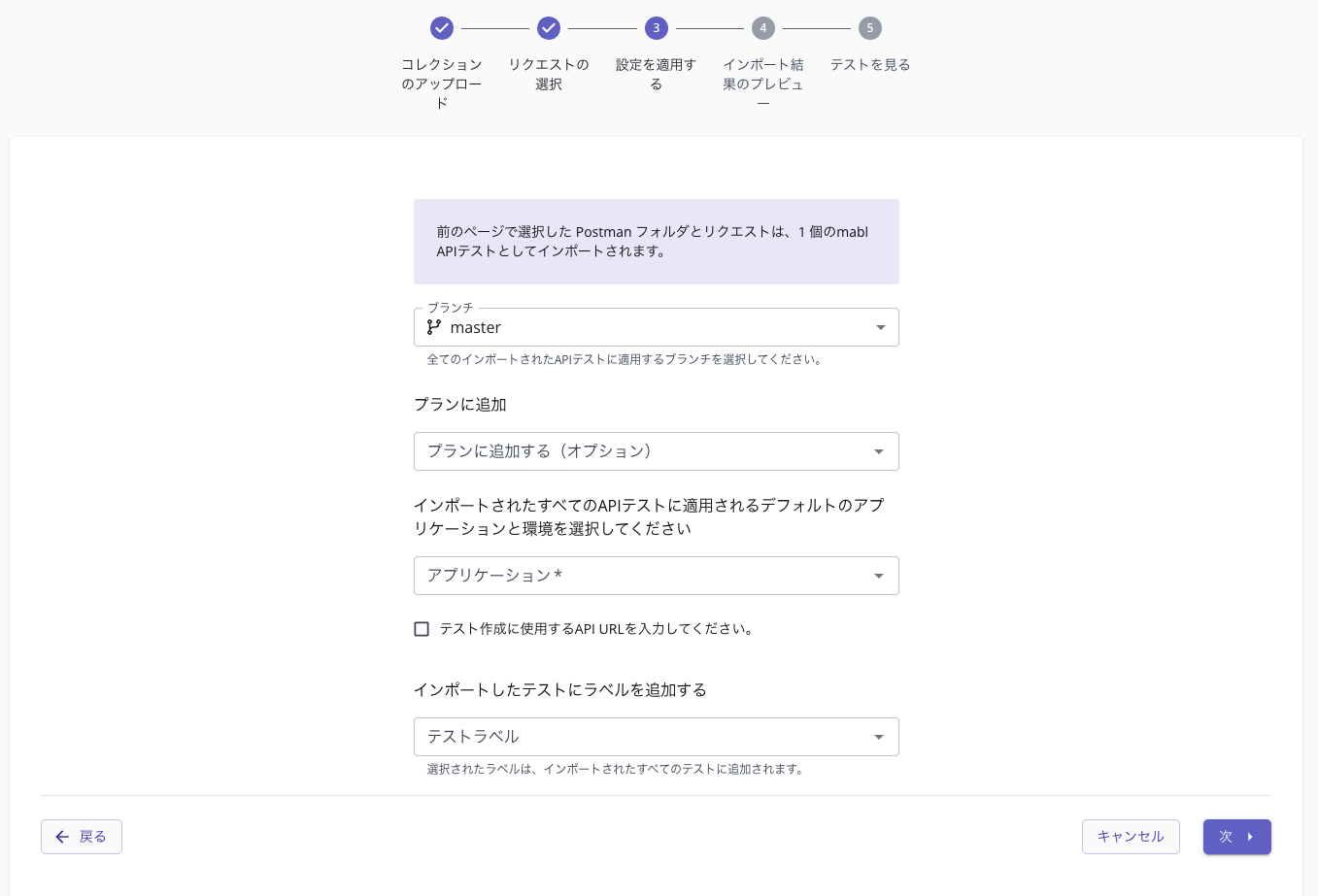This screenshot has height=896, width=1318.
Task: Click the default application and environment heading
Action: click(649, 517)
